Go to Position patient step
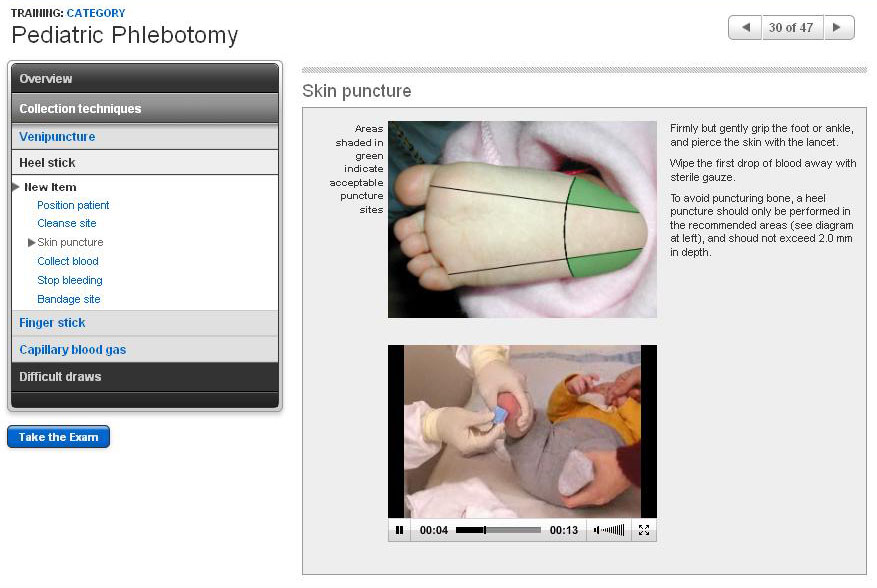The width and height of the screenshot is (877, 588). click(73, 205)
